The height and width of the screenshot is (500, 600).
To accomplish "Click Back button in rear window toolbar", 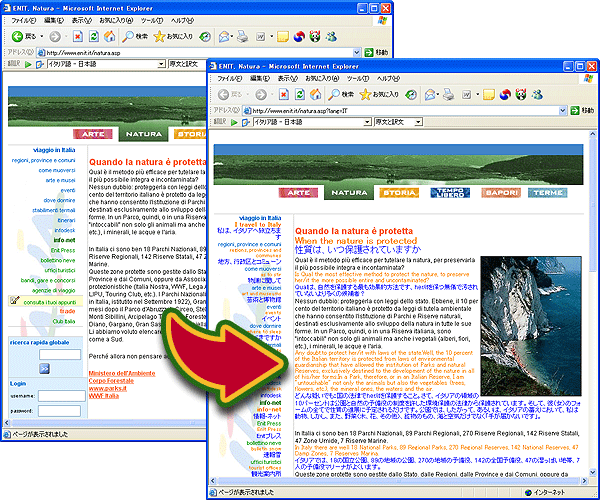I will pos(23,36).
